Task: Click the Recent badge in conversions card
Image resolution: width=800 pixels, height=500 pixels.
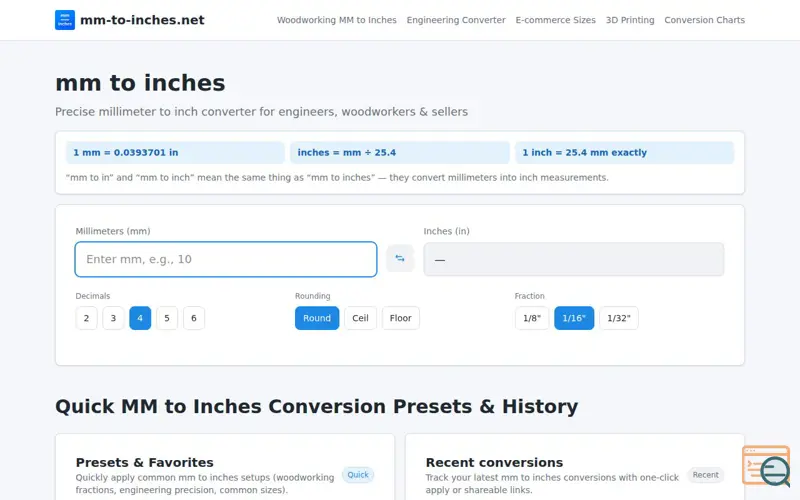Action: (706, 474)
